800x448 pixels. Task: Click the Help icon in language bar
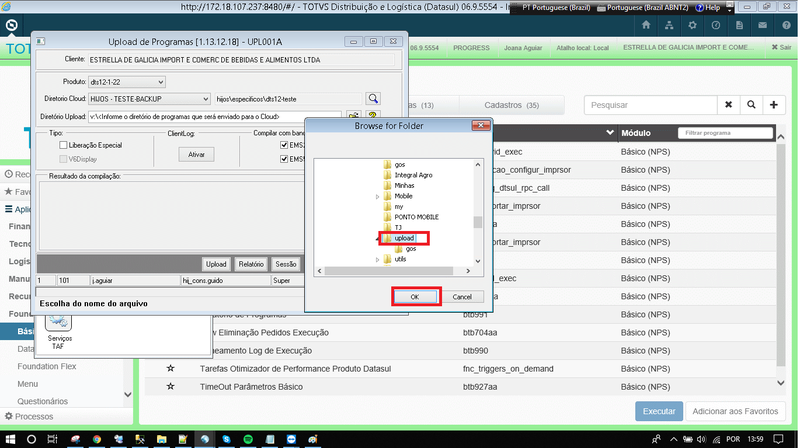pyautogui.click(x=708, y=8)
